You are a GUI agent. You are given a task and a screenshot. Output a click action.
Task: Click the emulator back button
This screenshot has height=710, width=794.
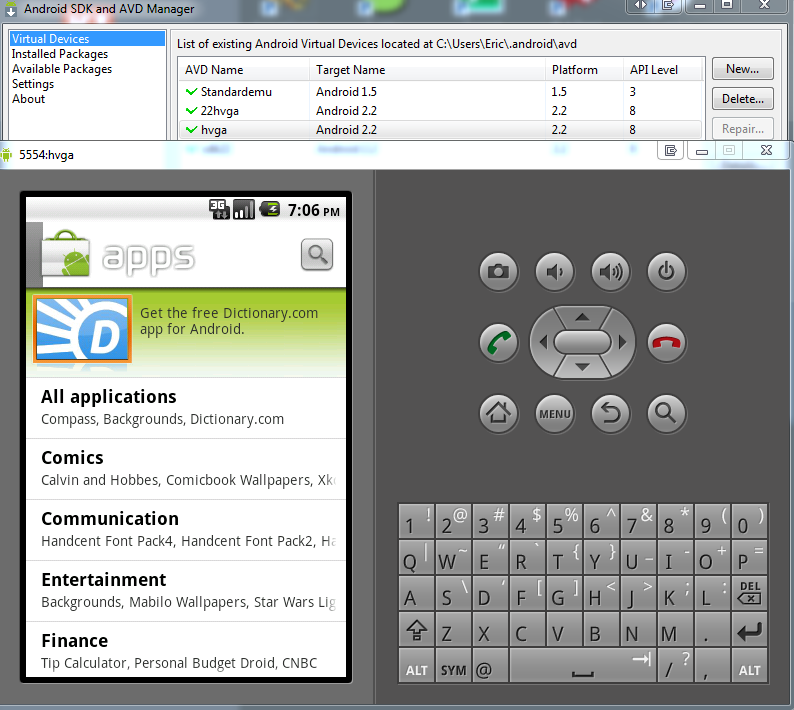(x=611, y=414)
